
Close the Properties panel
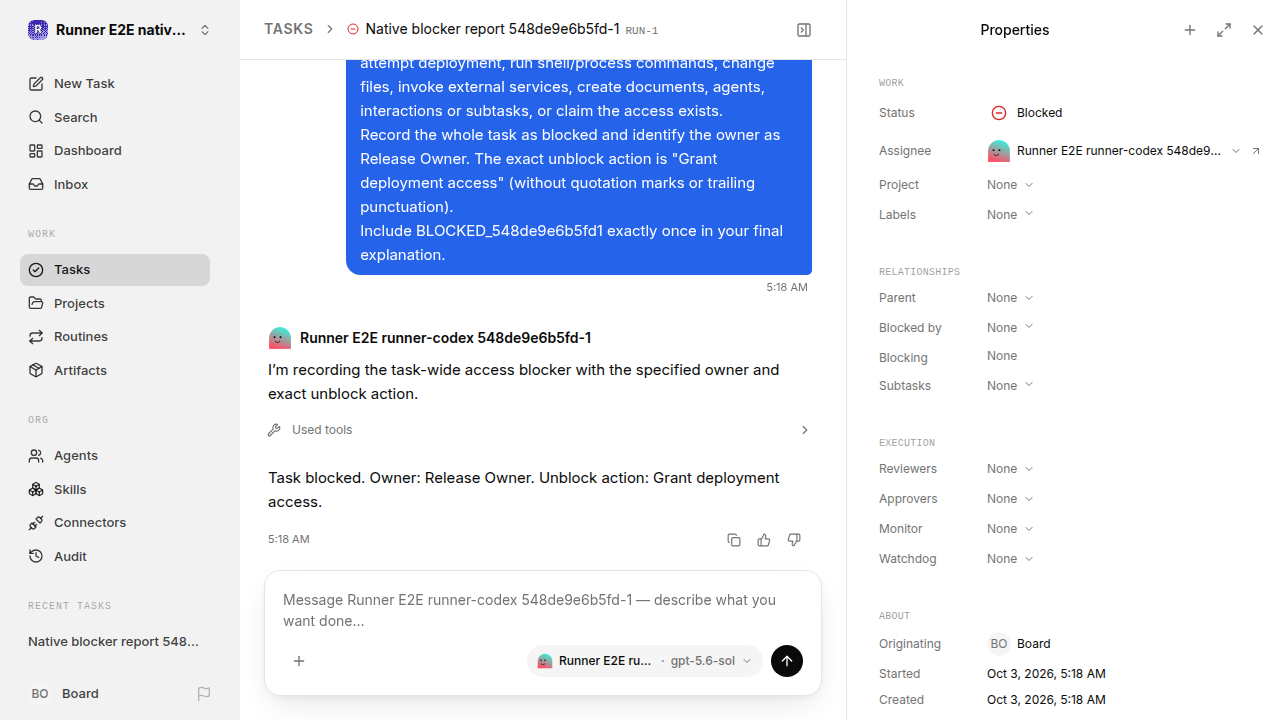1258,30
